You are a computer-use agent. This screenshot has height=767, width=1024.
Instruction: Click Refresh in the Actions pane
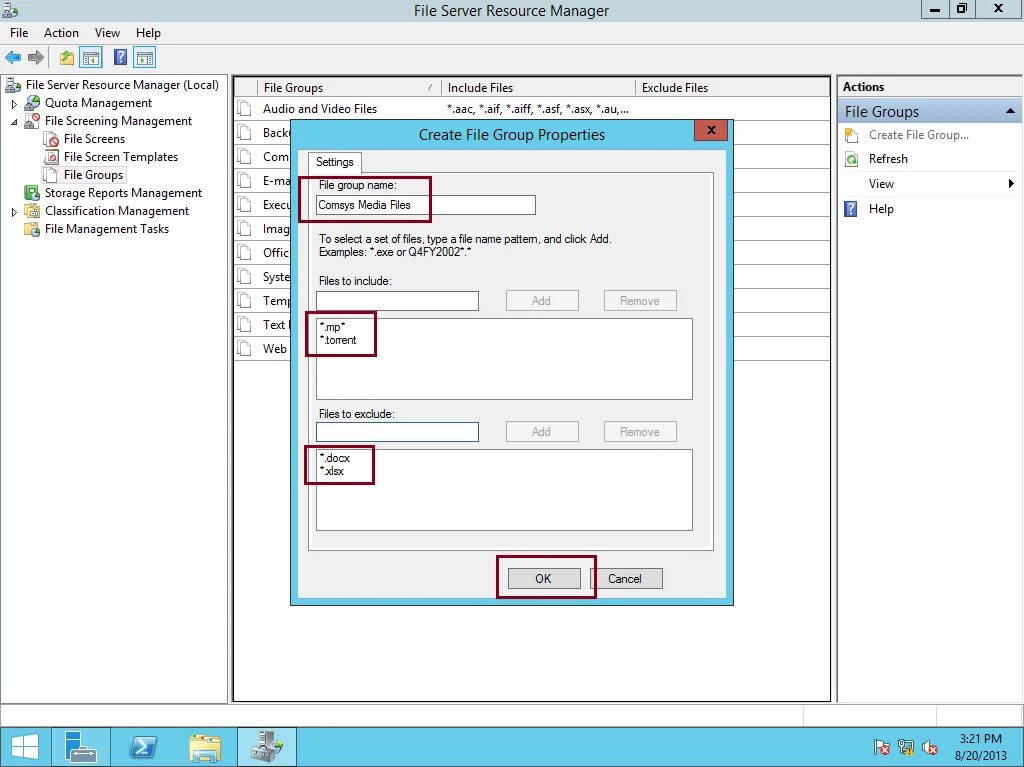tap(888, 159)
